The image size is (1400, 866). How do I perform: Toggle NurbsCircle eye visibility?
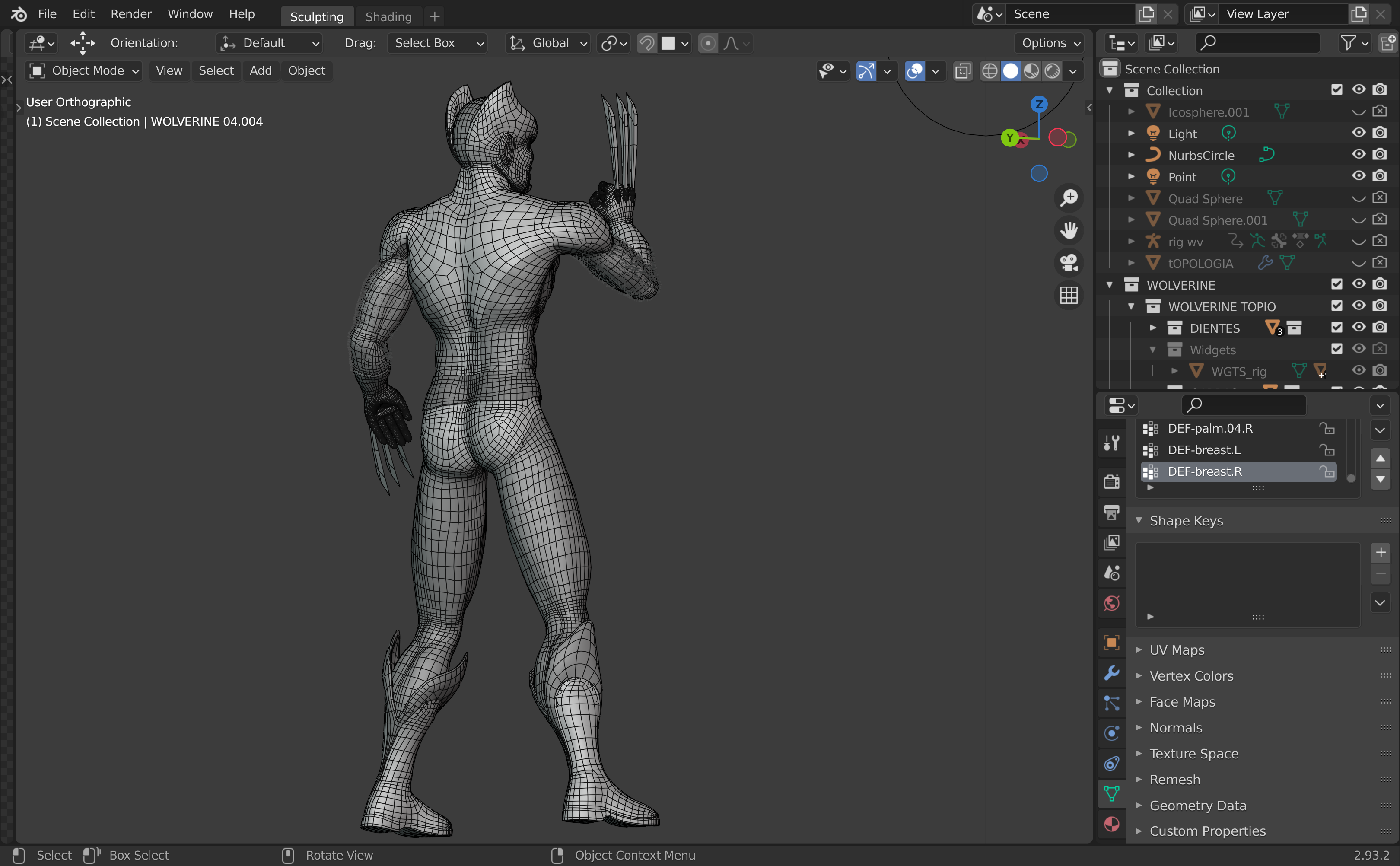tap(1358, 155)
